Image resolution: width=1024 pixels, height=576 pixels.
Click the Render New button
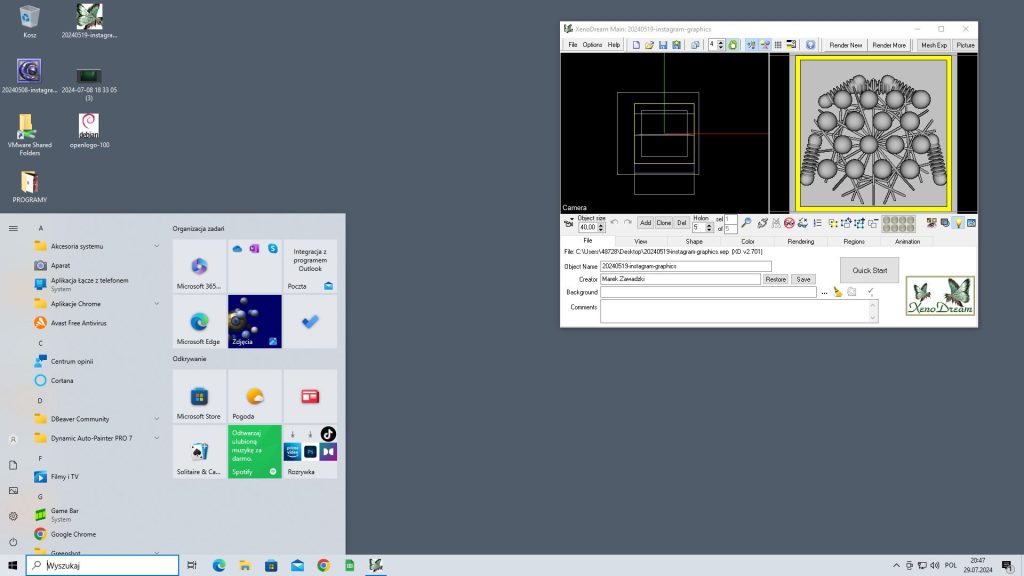point(845,45)
